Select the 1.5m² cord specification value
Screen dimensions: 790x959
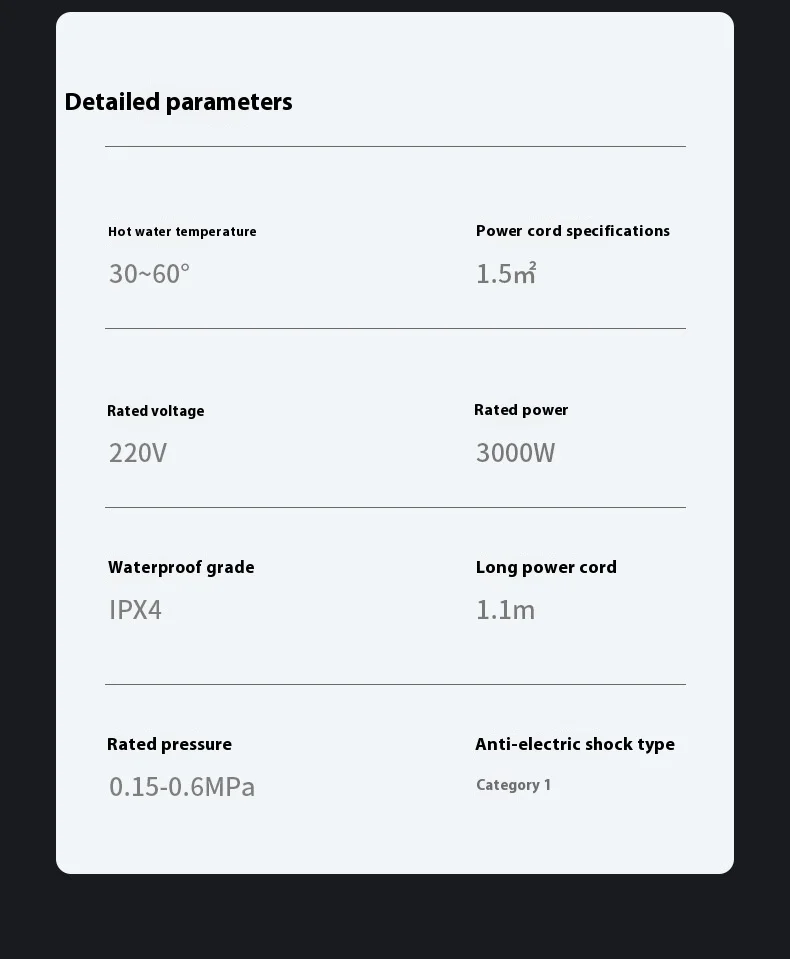[x=506, y=273]
